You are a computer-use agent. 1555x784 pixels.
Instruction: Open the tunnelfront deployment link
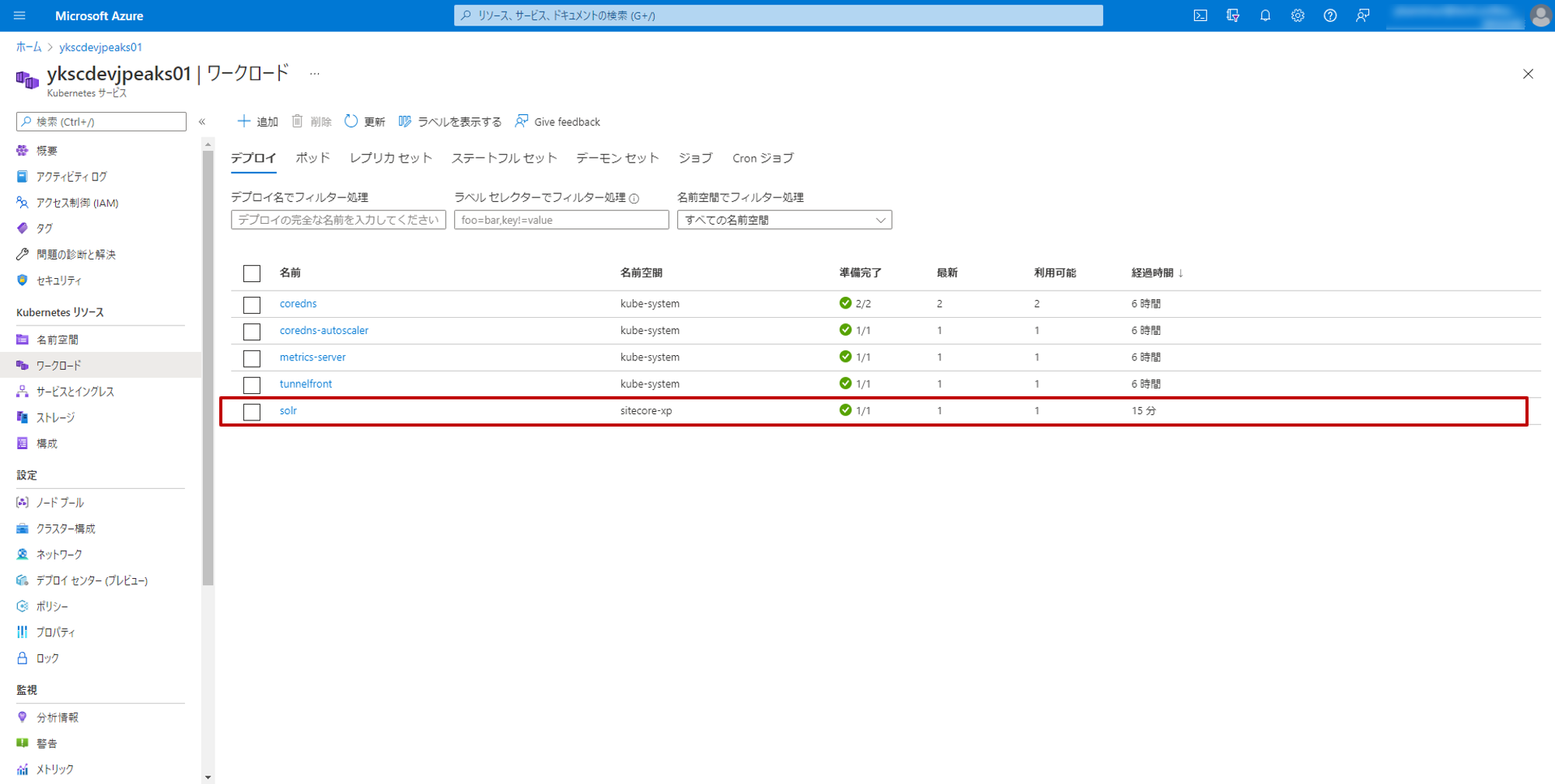(x=306, y=384)
